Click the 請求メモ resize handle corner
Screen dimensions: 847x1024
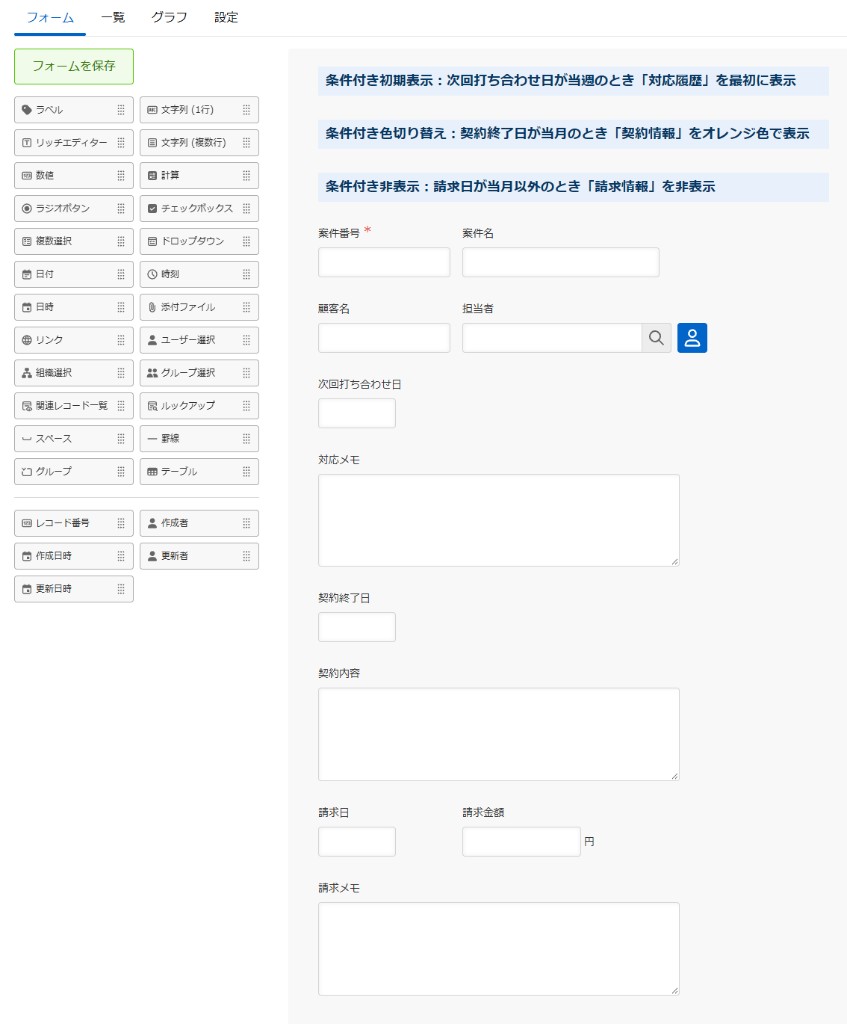pos(675,991)
